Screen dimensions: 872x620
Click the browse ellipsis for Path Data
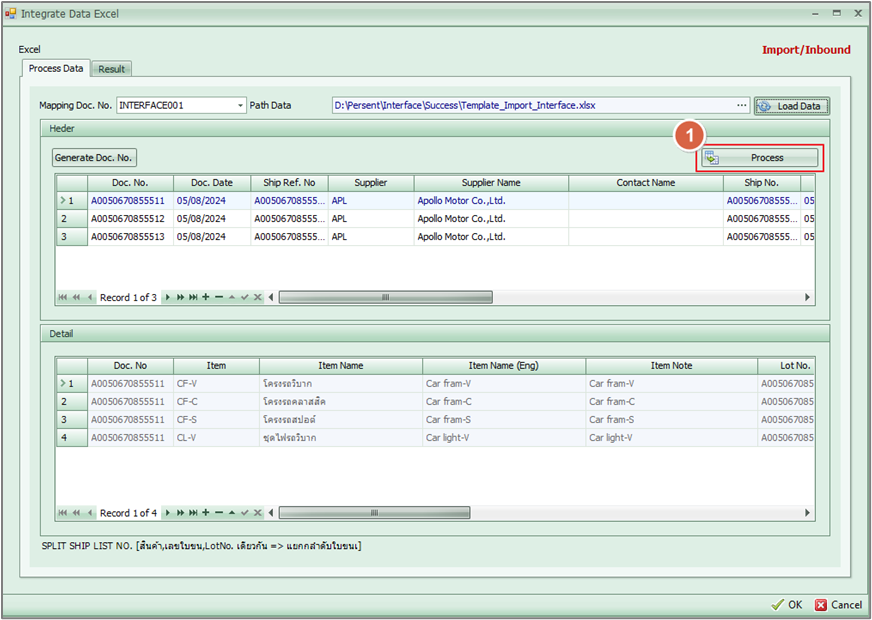tap(741, 105)
